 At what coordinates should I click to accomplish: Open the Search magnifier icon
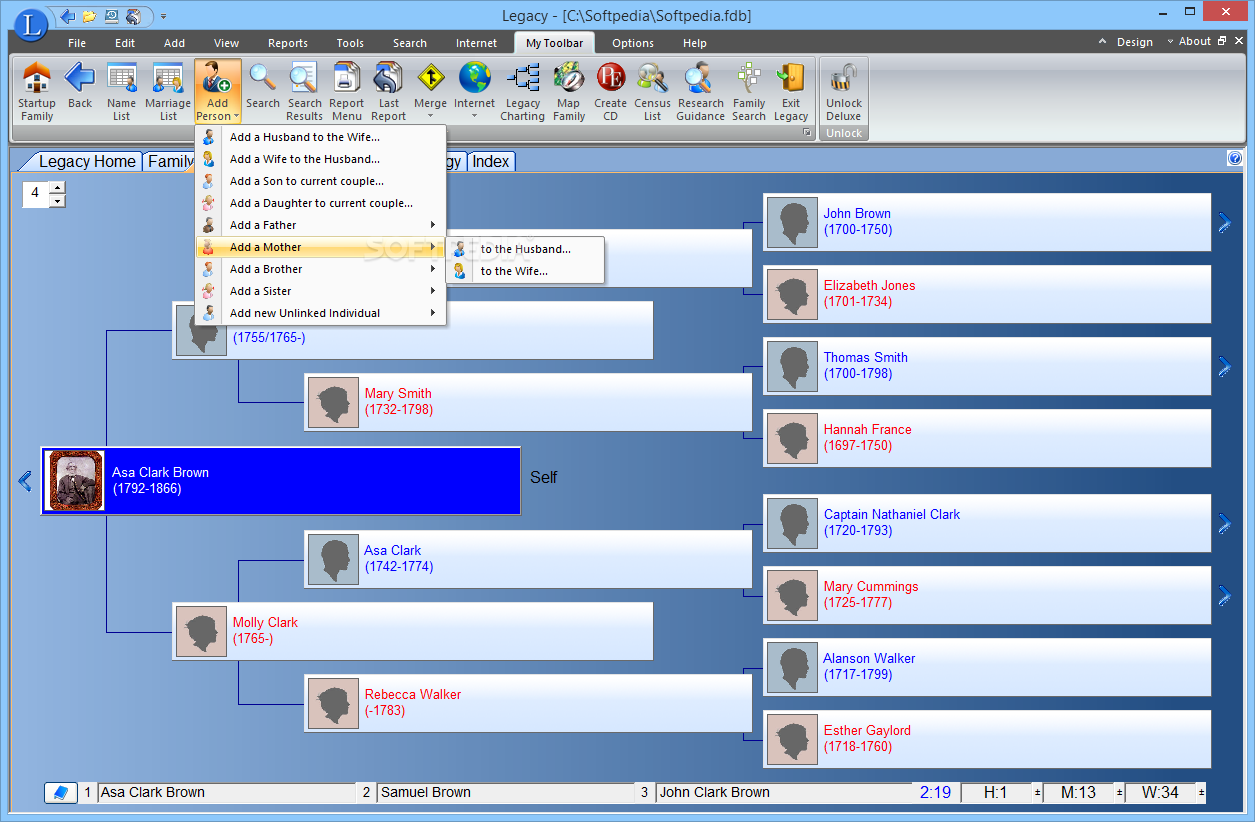263,86
